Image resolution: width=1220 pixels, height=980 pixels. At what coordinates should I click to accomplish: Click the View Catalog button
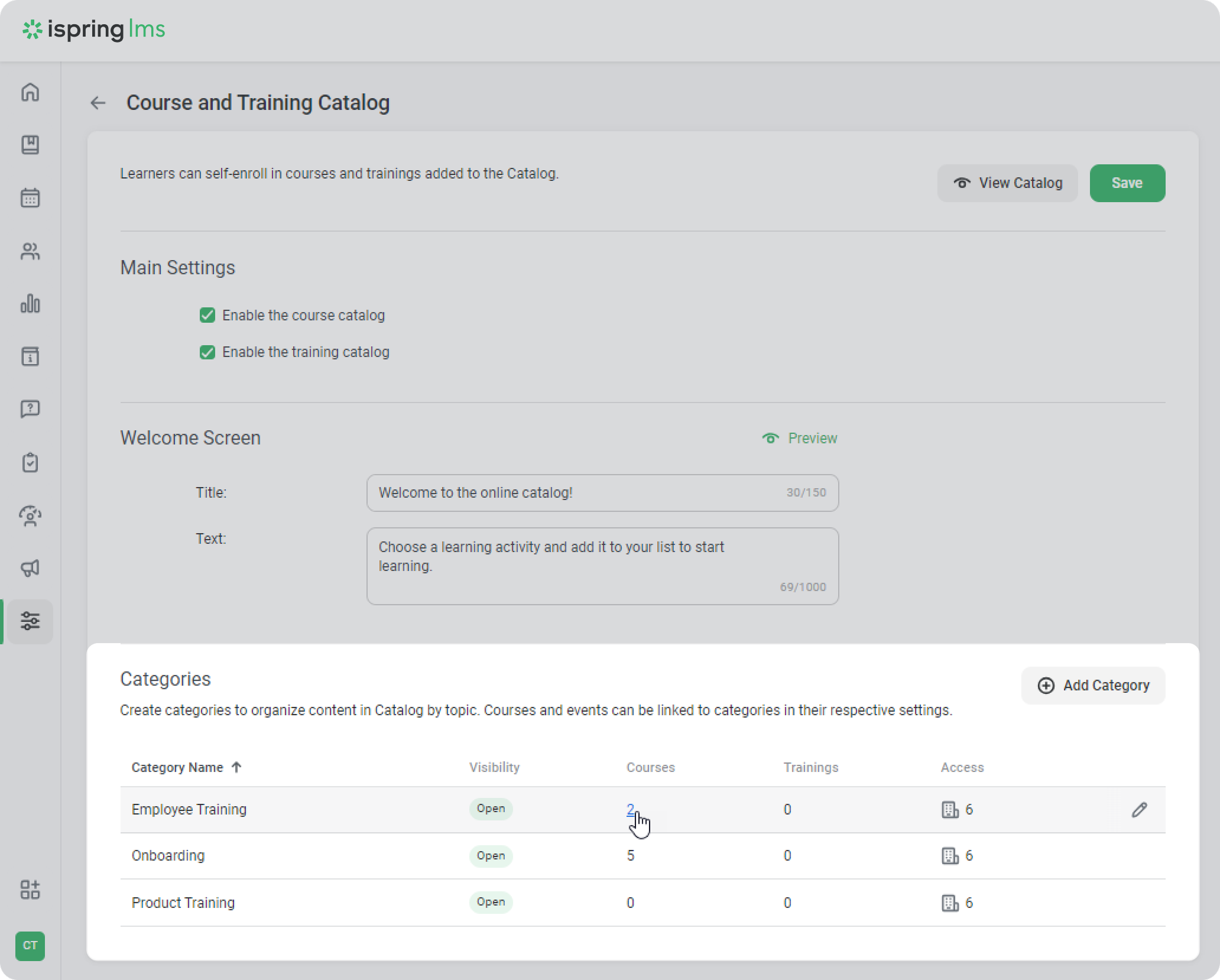tap(1007, 183)
